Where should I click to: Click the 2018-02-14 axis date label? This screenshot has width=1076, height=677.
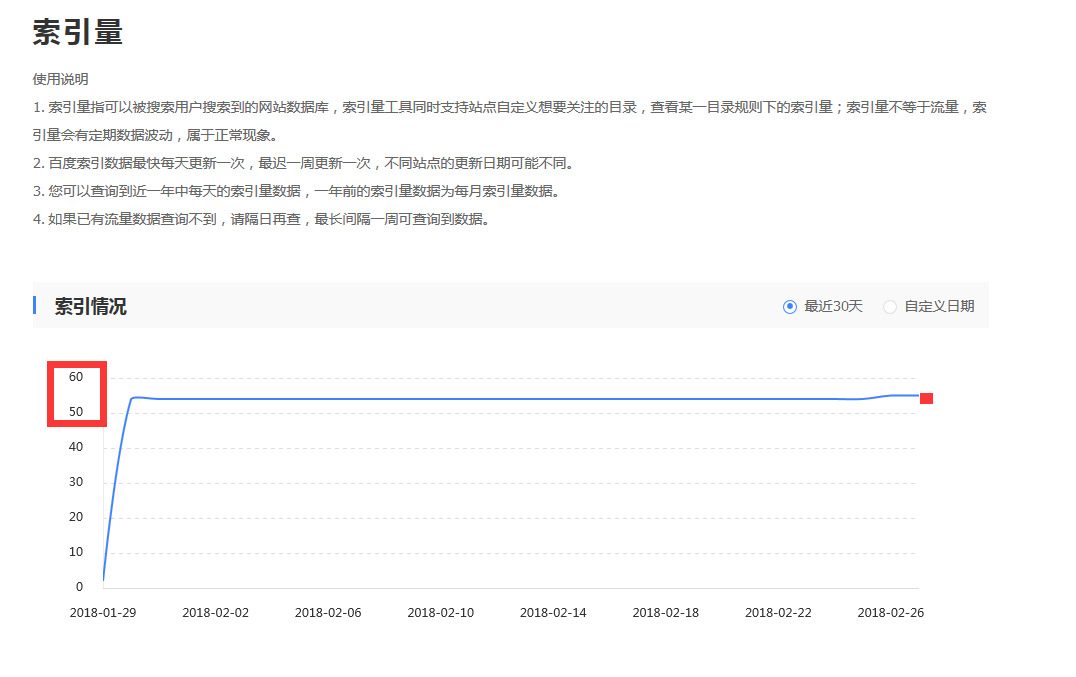click(x=554, y=612)
